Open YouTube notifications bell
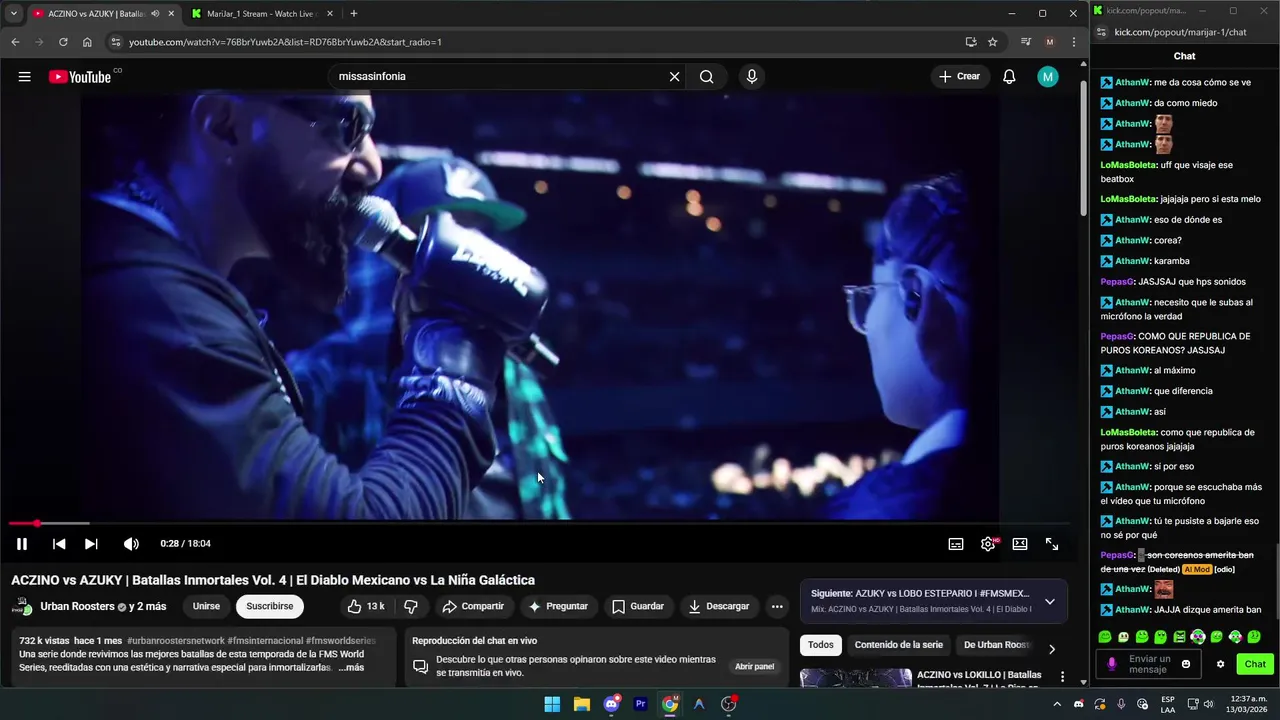 point(1009,77)
